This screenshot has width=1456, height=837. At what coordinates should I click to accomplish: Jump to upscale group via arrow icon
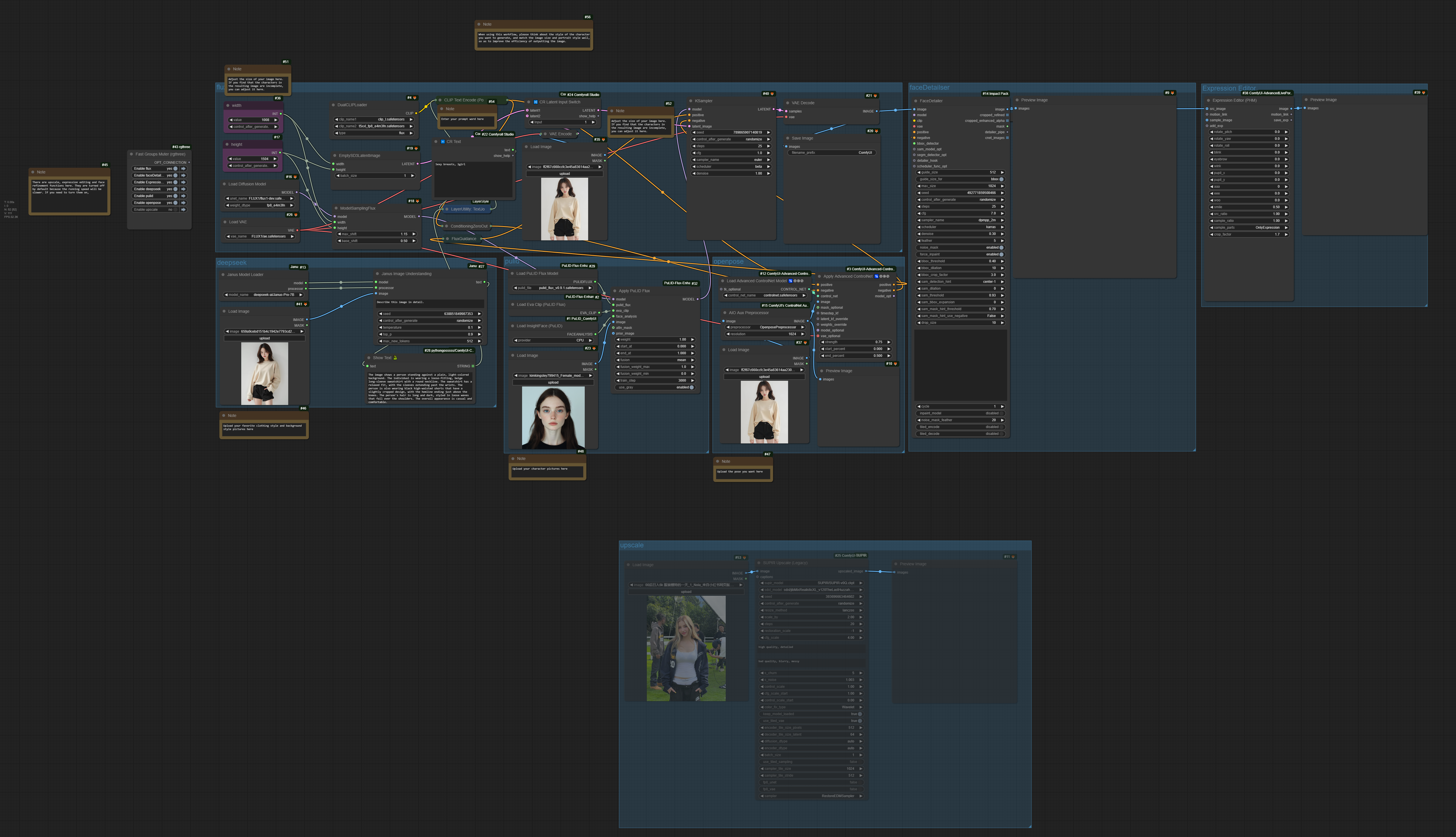pos(183,210)
